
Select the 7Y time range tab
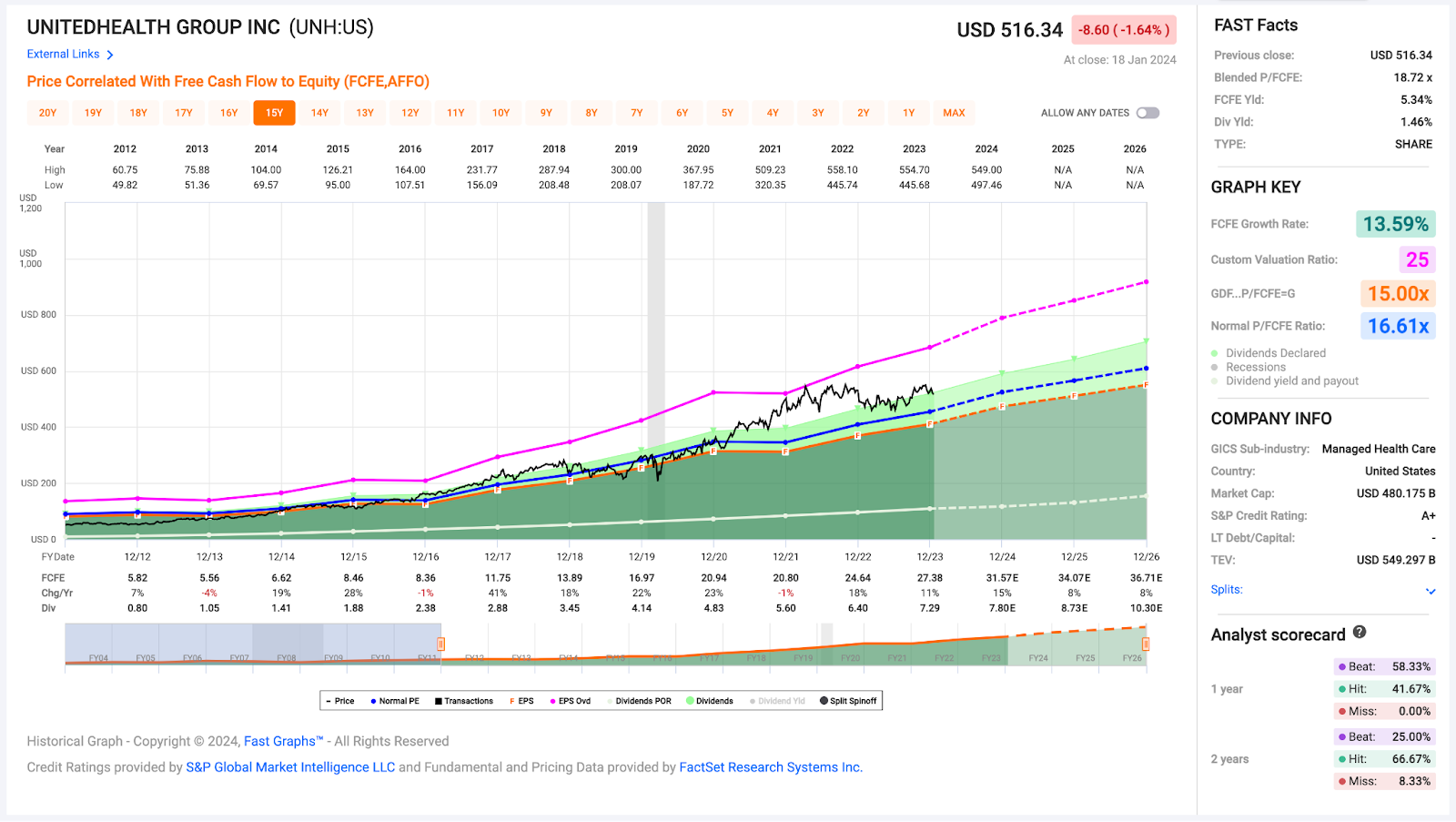point(637,113)
